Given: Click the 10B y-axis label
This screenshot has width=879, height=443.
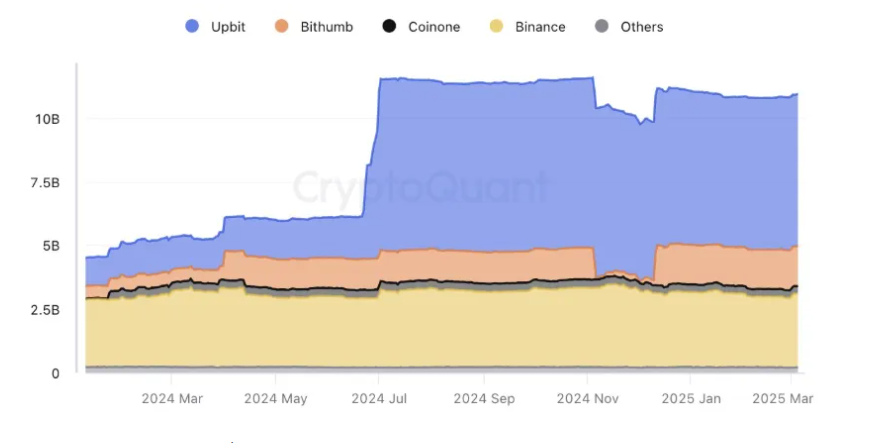Looking at the screenshot, I should [47, 119].
